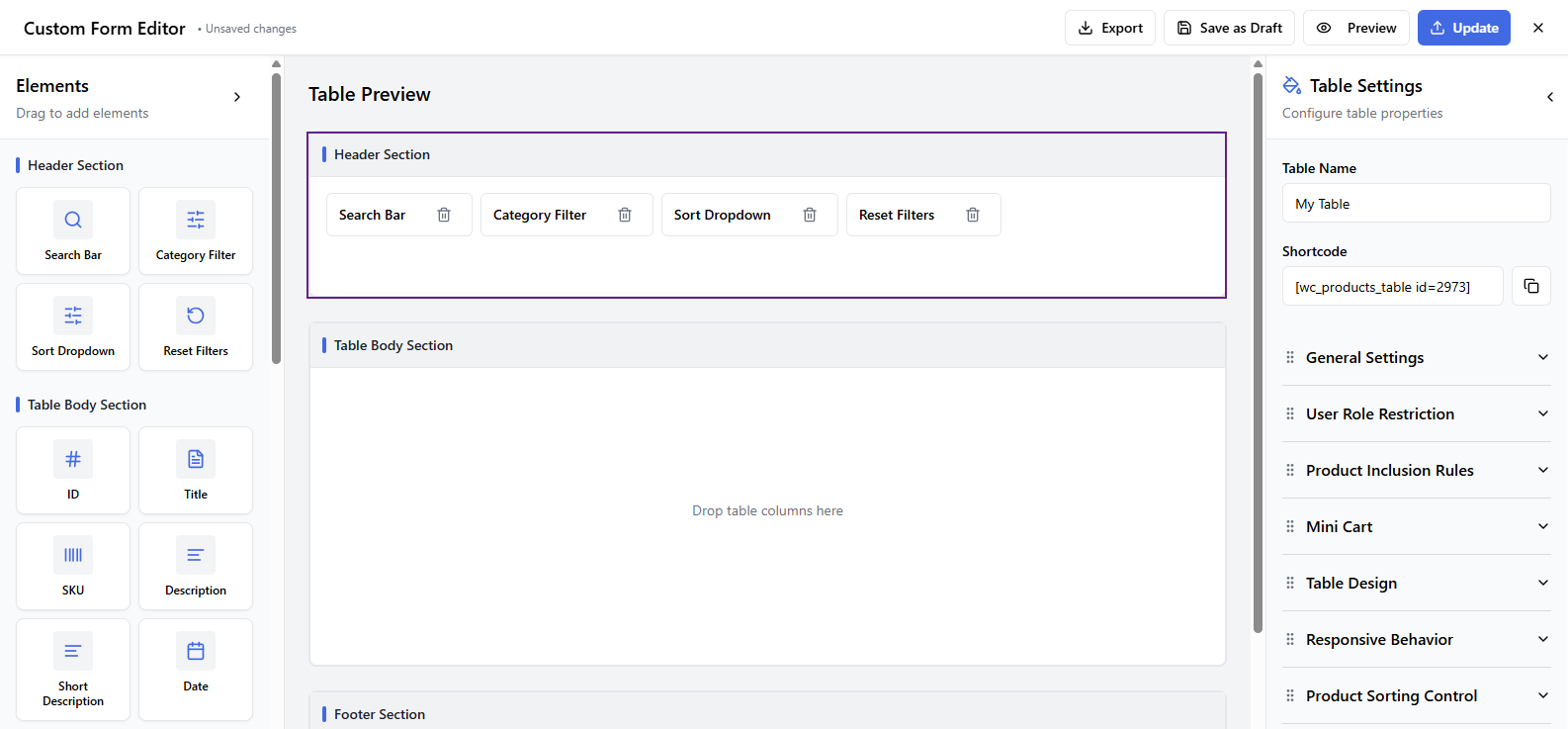Delete the Search Bar element from header
Screen dimensions: 1568x729
[x=444, y=215]
